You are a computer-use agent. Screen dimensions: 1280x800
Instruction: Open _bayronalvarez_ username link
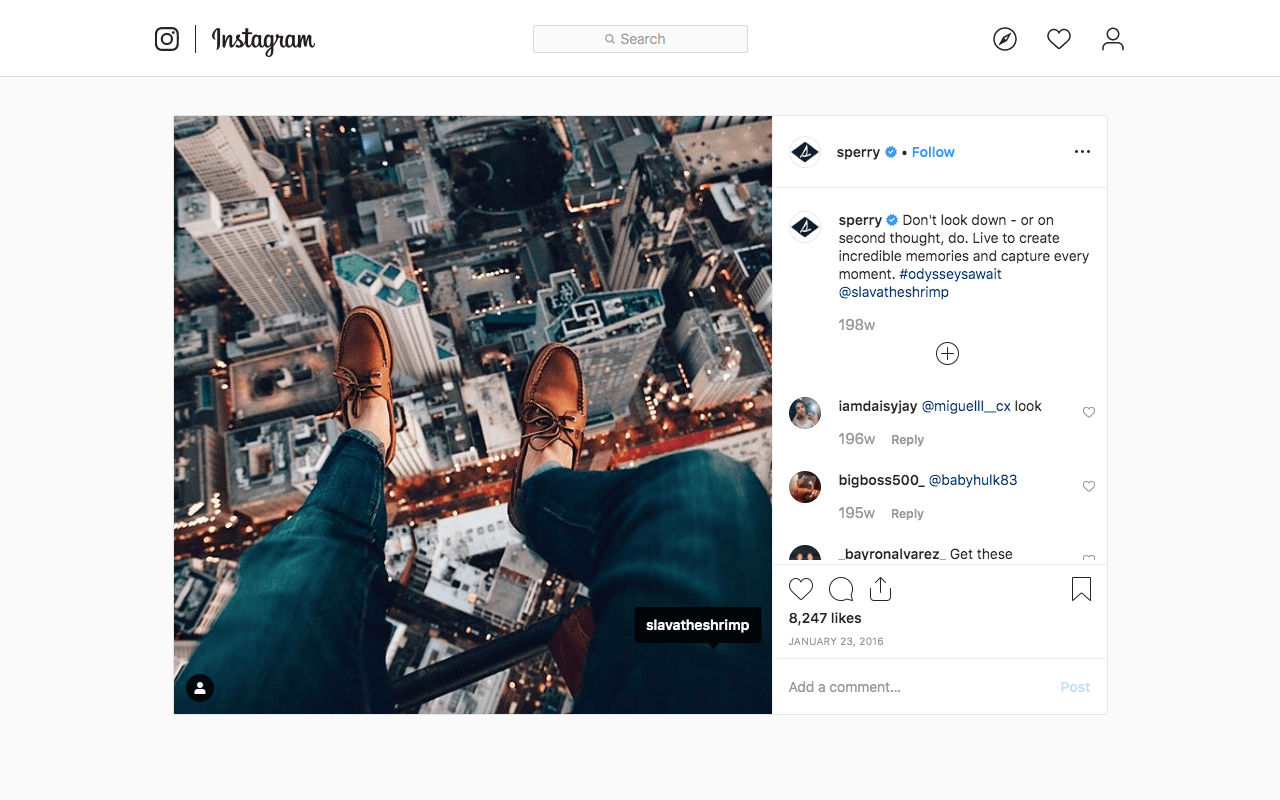892,554
